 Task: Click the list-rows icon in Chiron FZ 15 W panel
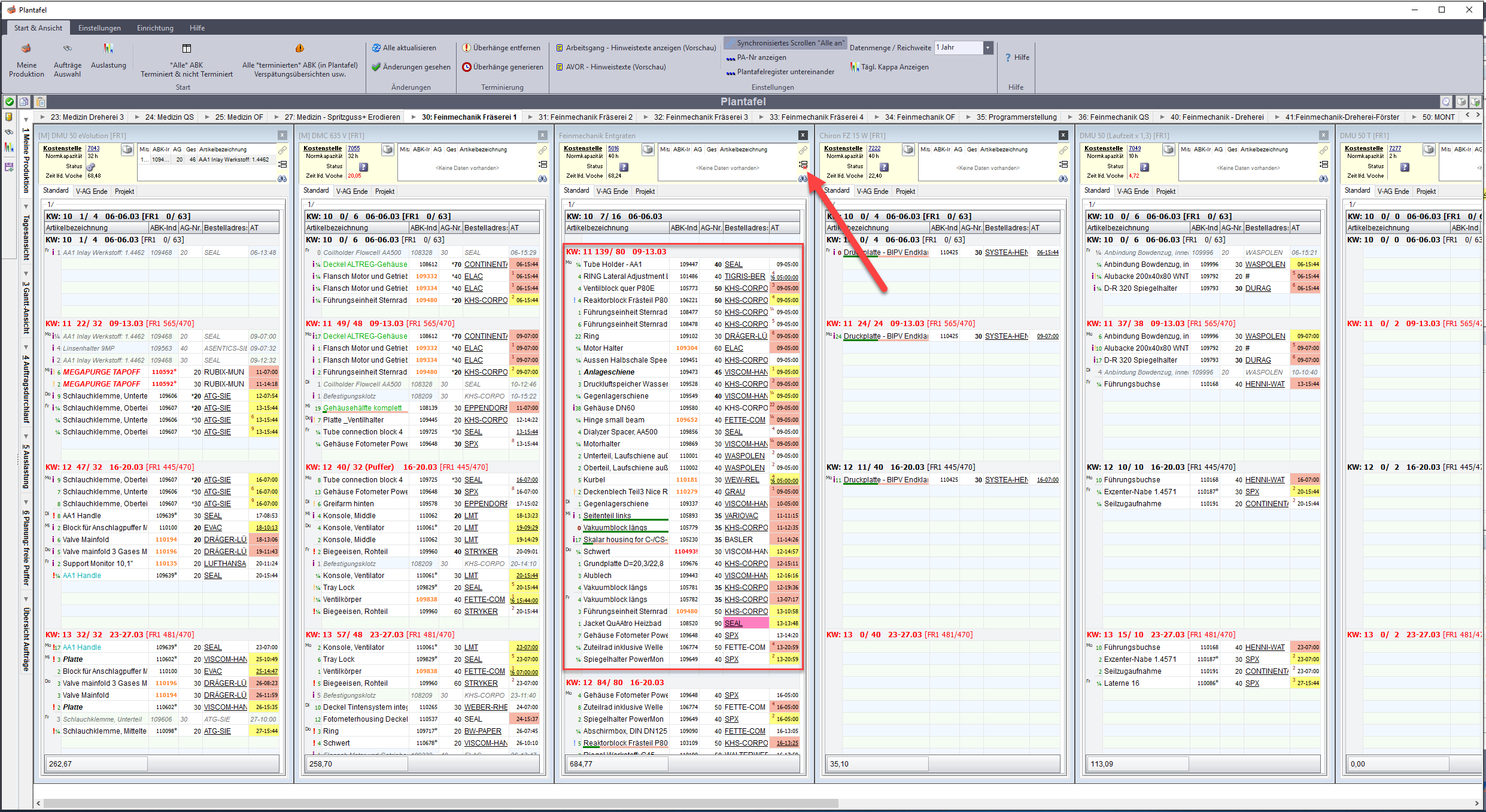[x=1063, y=164]
